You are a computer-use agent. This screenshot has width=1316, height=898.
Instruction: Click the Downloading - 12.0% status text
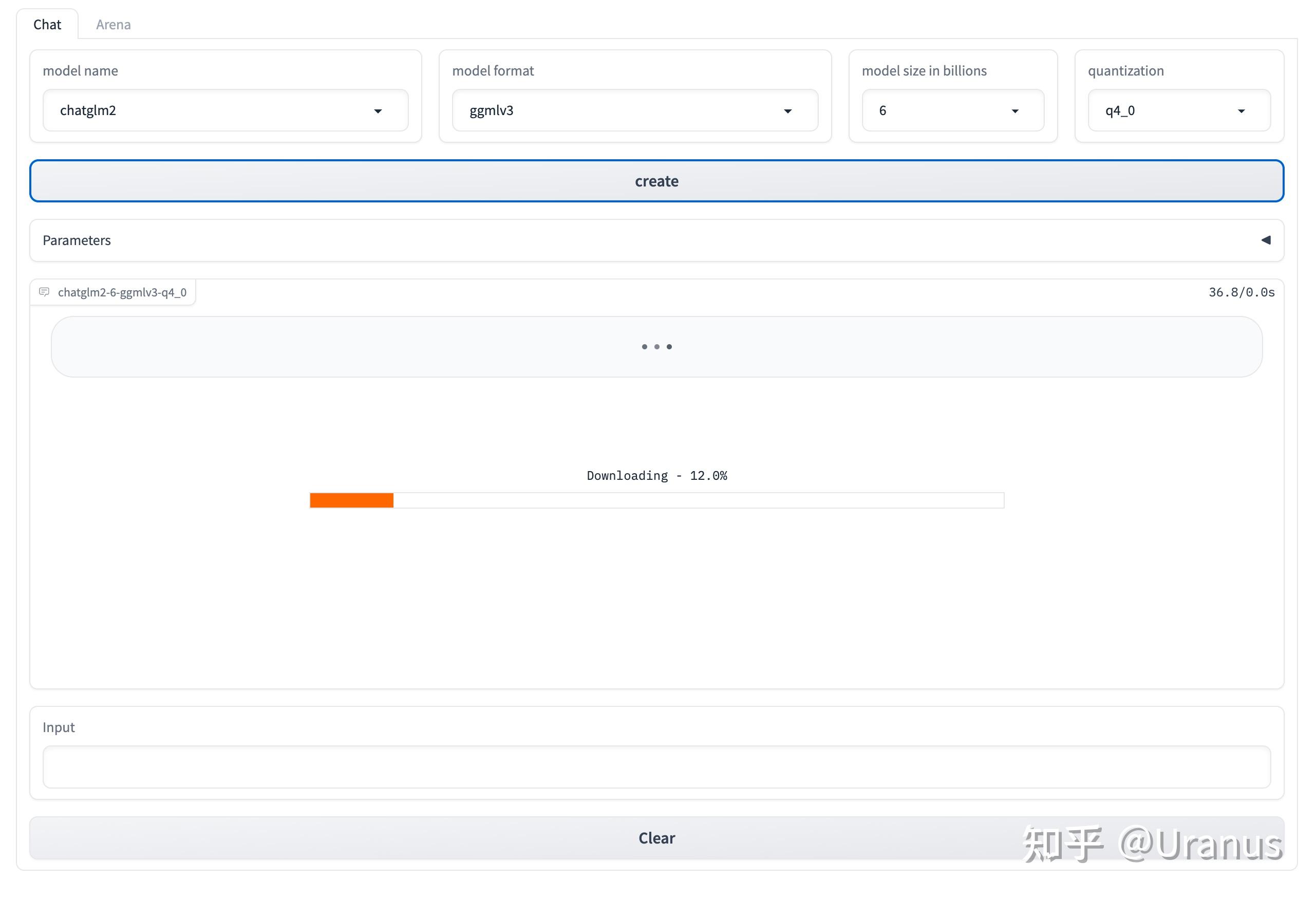pyautogui.click(x=657, y=476)
